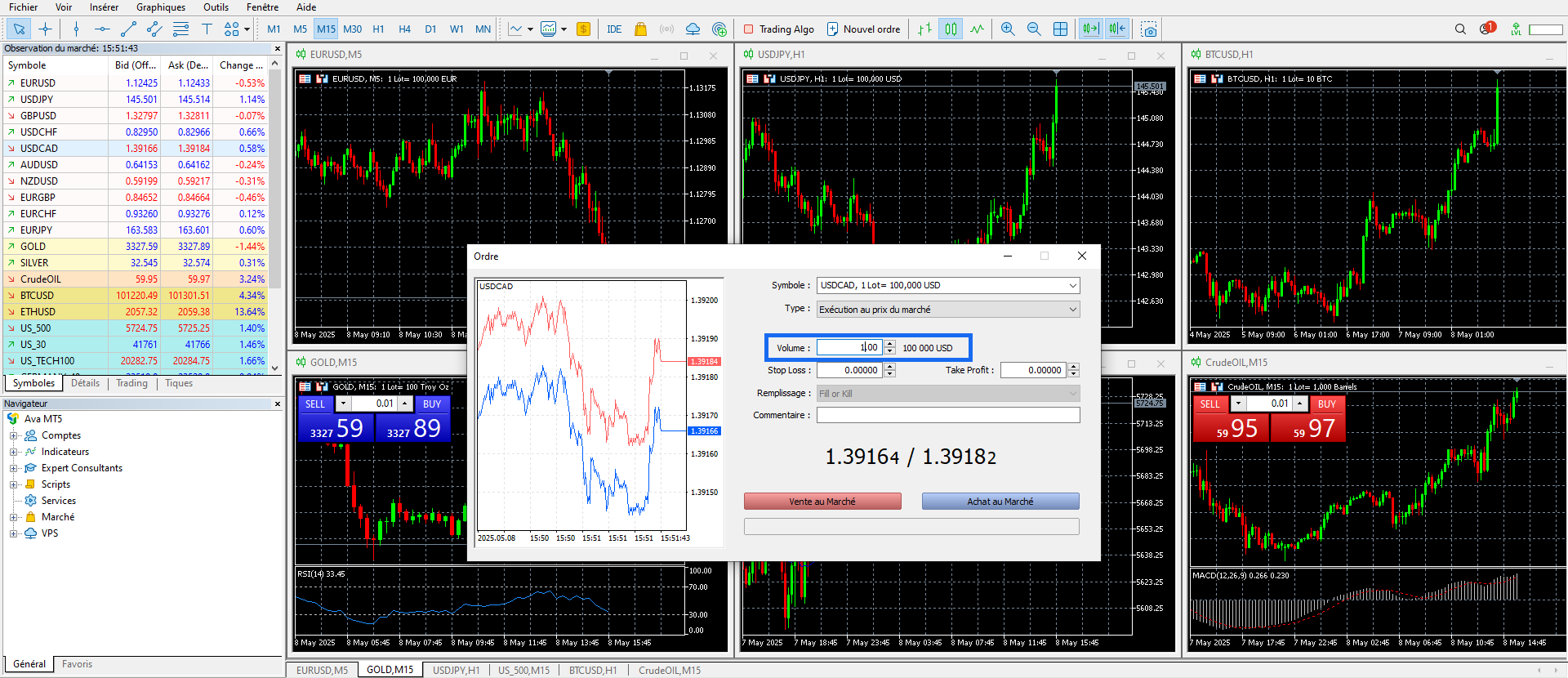Switch timeframe to M1
1568x678 pixels.
(274, 29)
